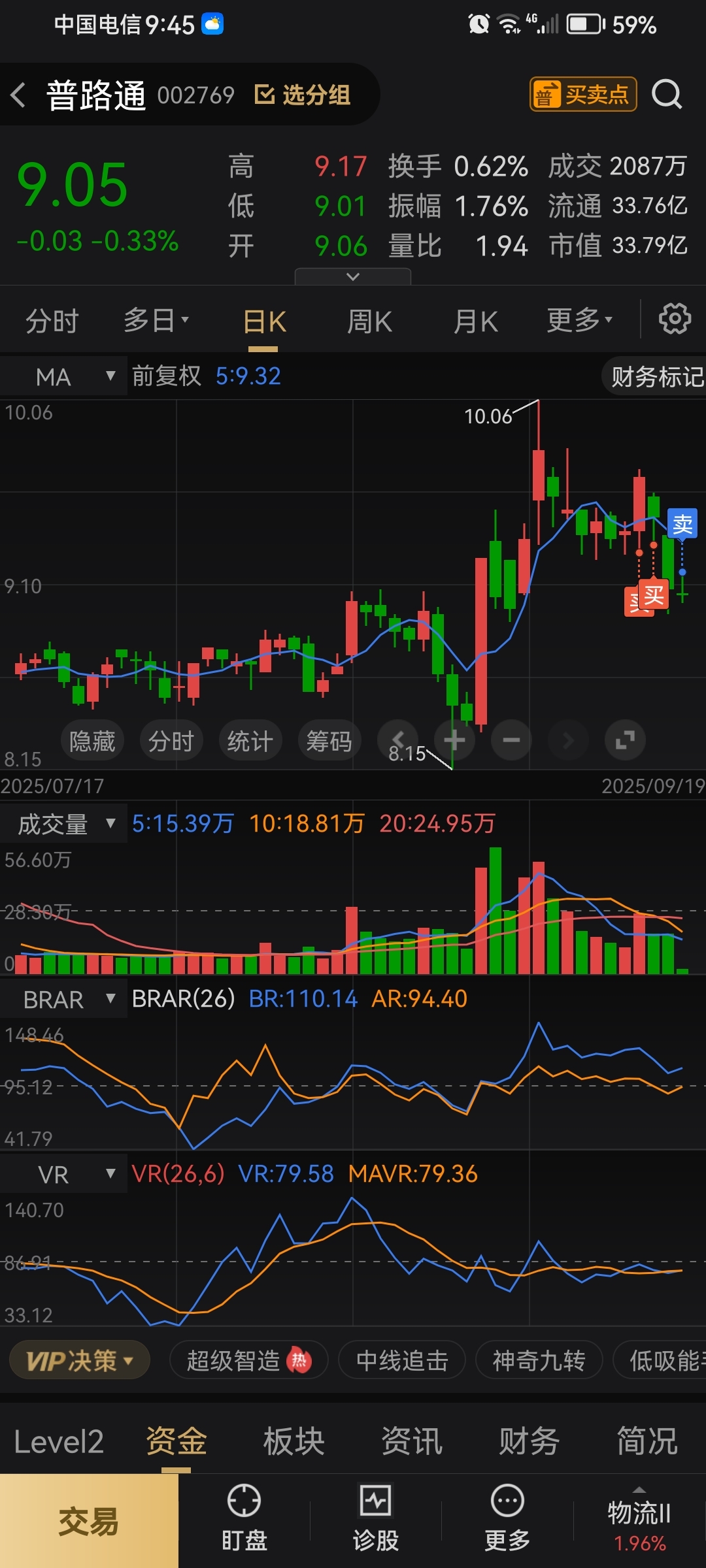Tap the weather notification icon

pyautogui.click(x=212, y=24)
